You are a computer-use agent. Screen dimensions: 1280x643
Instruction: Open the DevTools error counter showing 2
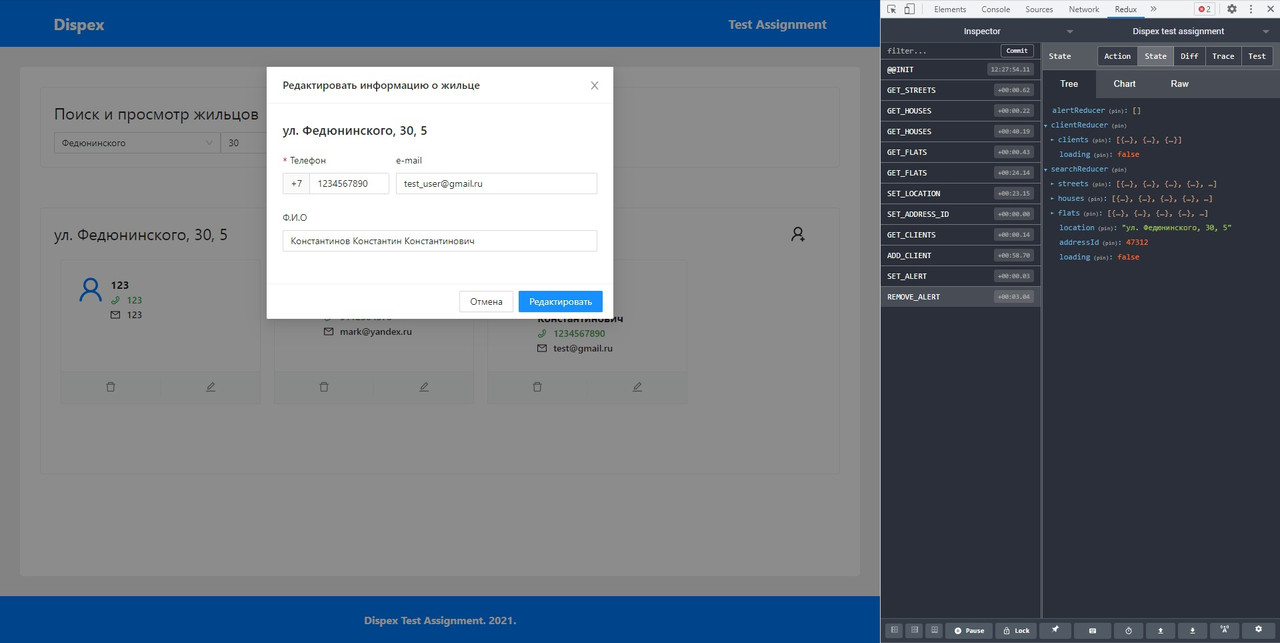pyautogui.click(x=1204, y=9)
